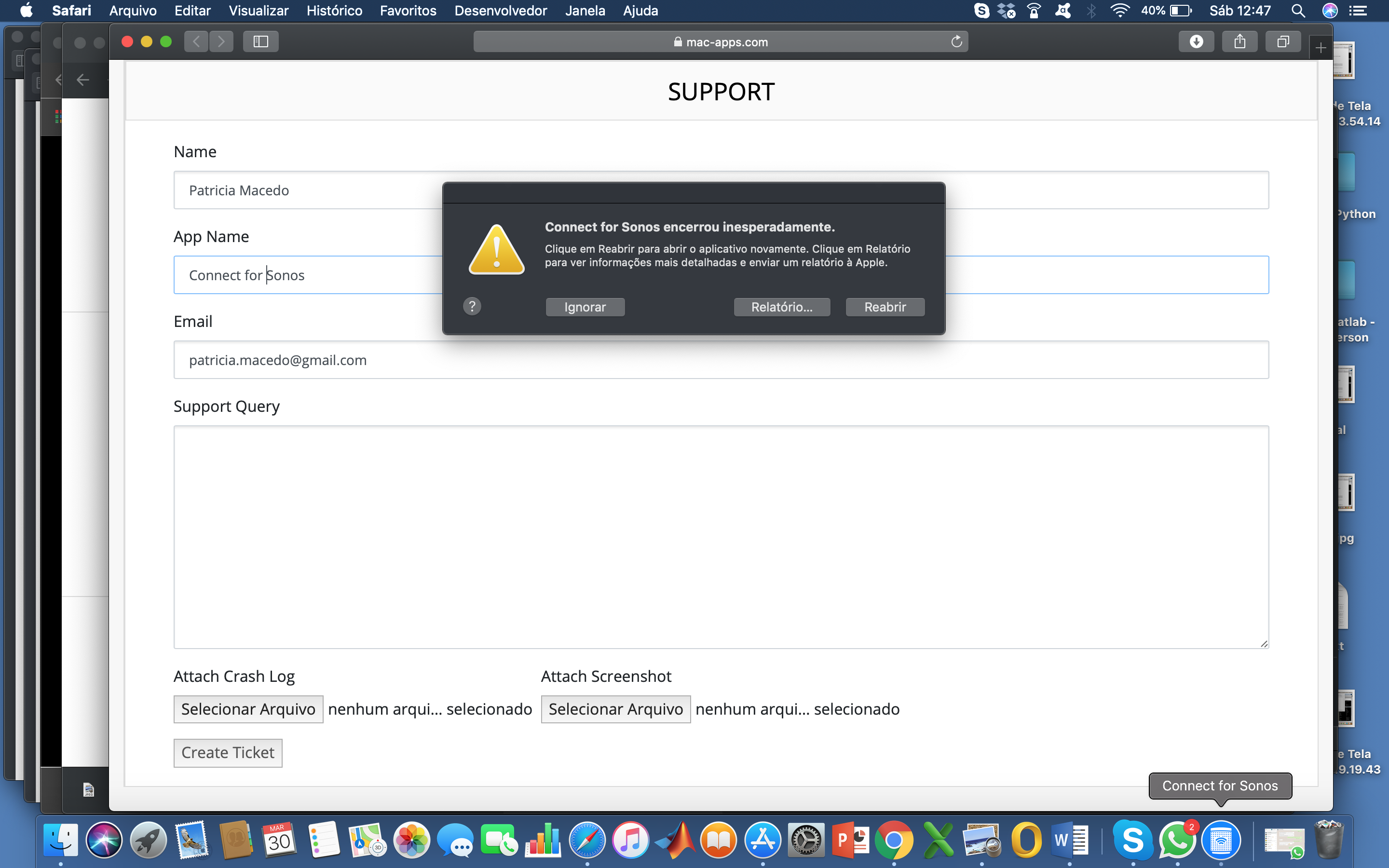1389x868 pixels.
Task: Click inside the Support Query text area
Action: pyautogui.click(x=721, y=537)
